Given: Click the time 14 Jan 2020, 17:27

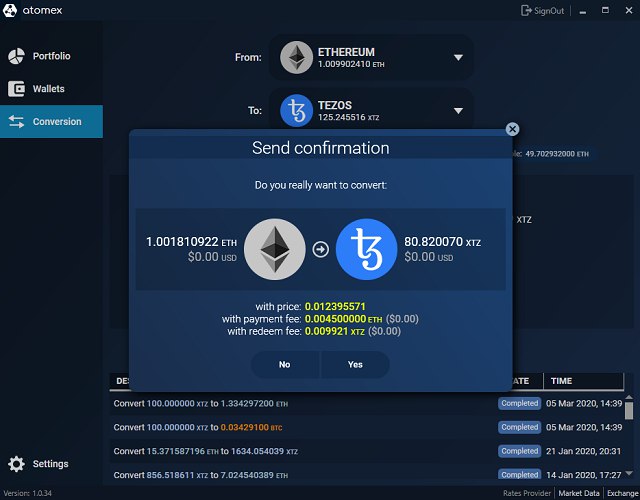Looking at the screenshot, I should (584, 475).
